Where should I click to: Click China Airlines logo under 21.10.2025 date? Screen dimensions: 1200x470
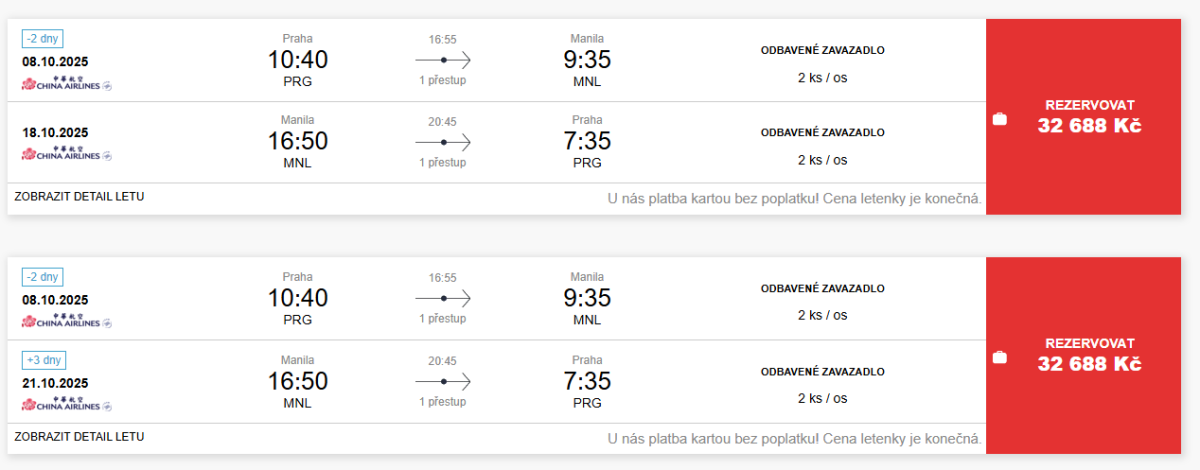pyautogui.click(x=66, y=405)
